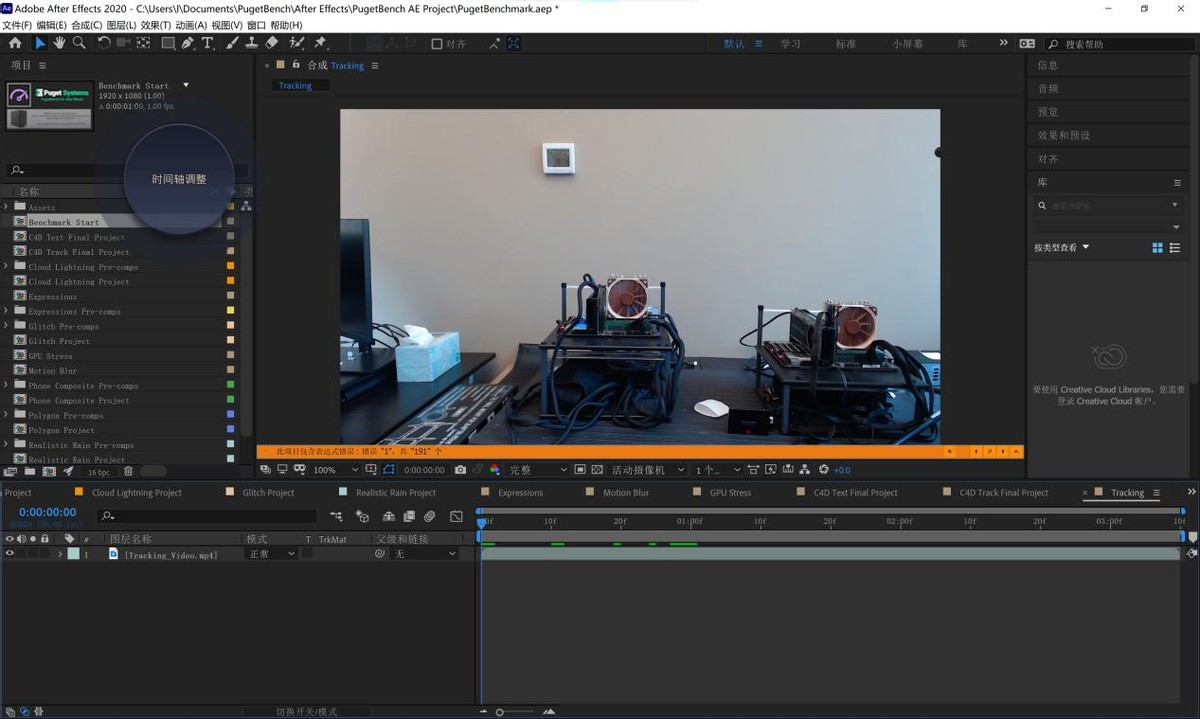Select the Rectangle shape tool
The height and width of the screenshot is (719, 1200).
pos(168,43)
